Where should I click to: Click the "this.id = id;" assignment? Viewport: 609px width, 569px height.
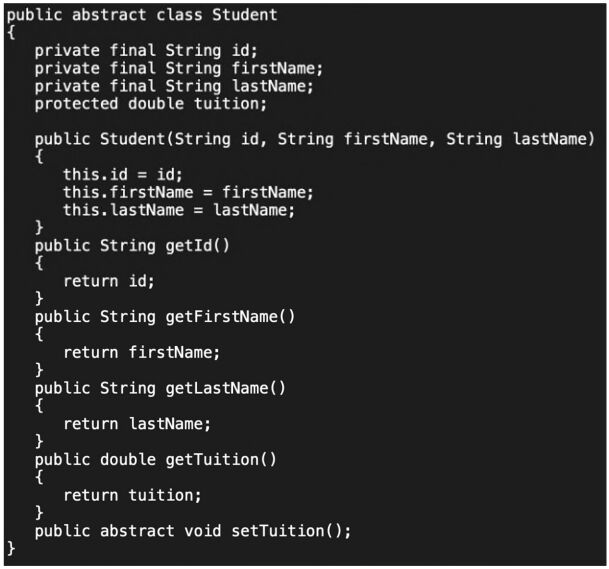pos(123,175)
